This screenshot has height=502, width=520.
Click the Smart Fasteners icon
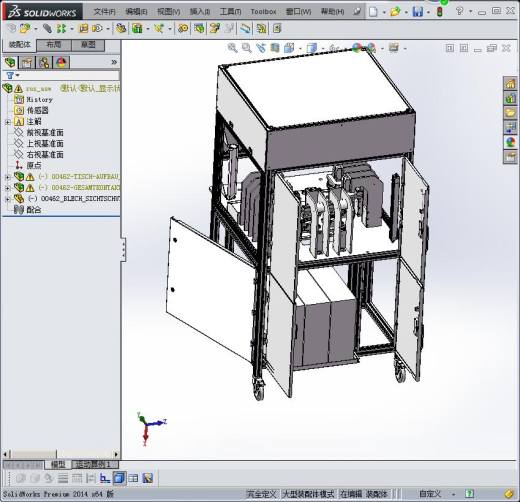click(83, 29)
